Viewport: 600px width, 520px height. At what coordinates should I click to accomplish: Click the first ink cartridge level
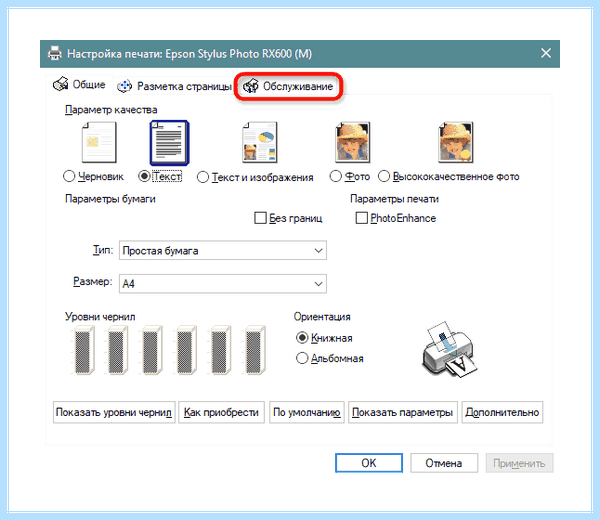pos(83,350)
